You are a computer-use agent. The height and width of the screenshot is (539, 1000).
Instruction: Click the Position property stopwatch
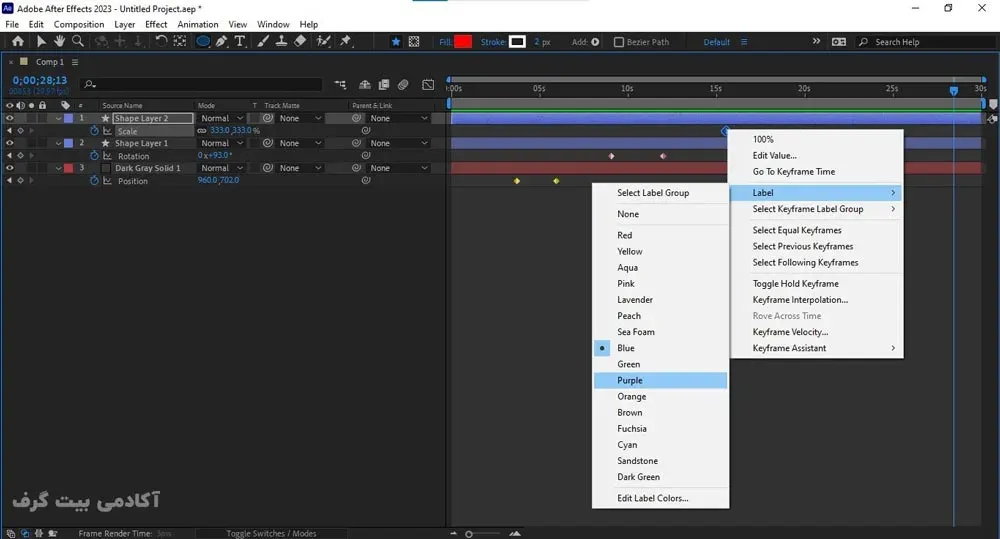(94, 181)
